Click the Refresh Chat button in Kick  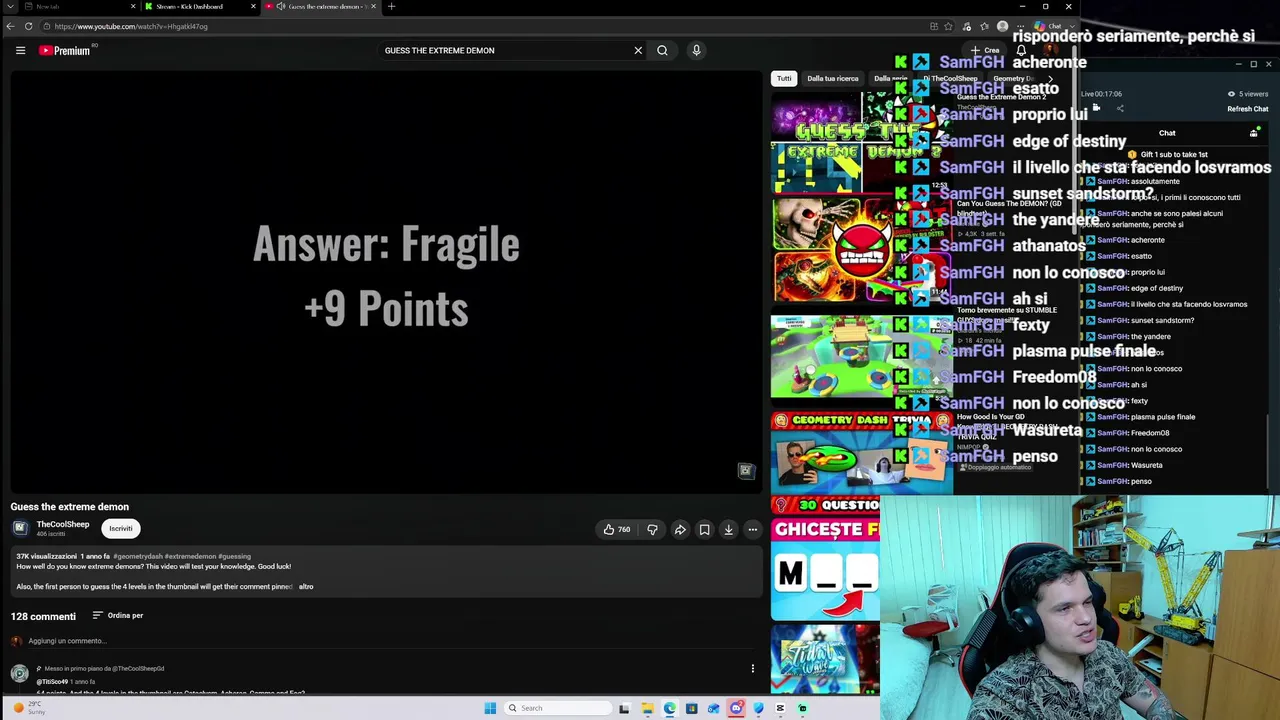[x=1247, y=109]
